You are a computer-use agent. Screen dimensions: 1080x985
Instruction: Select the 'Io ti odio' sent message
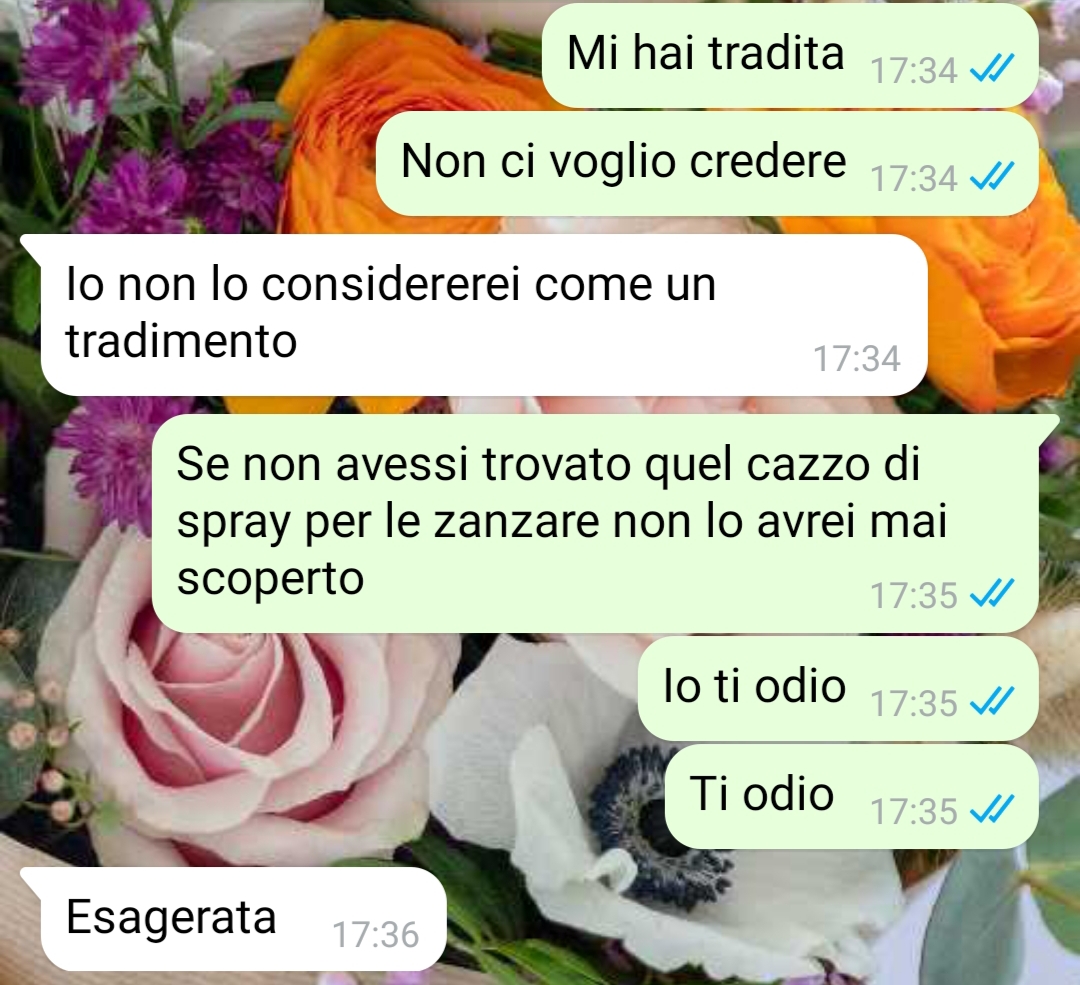click(838, 688)
